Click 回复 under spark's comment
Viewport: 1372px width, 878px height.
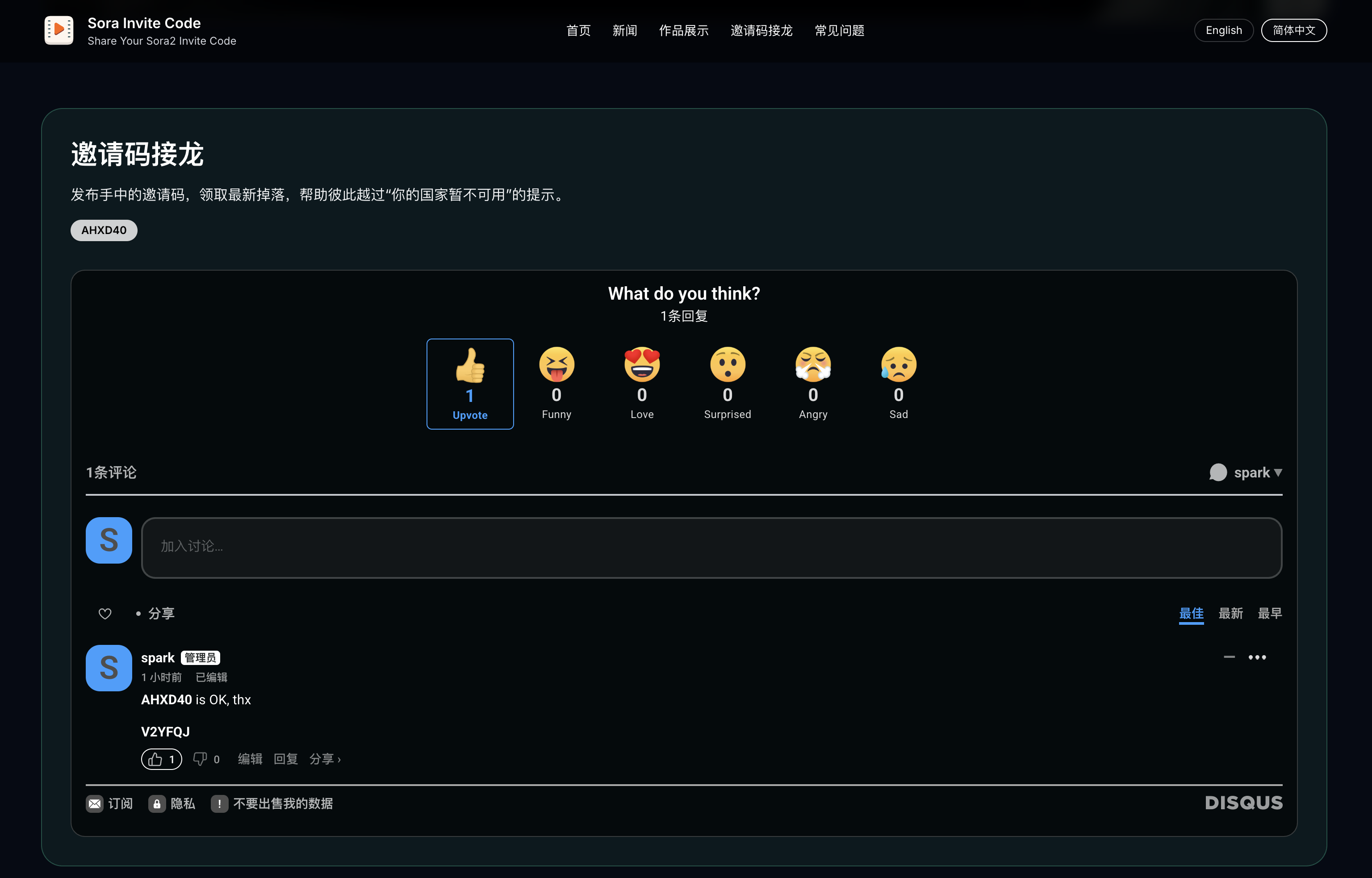tap(285, 759)
